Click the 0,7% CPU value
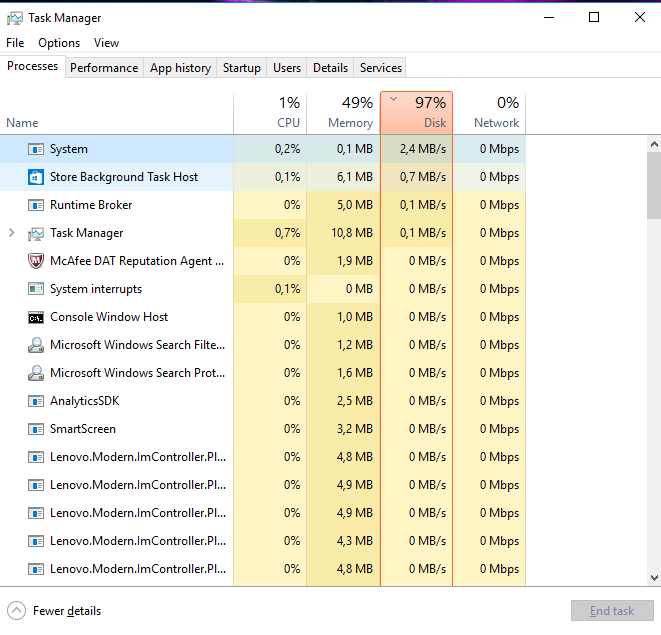 pos(288,233)
